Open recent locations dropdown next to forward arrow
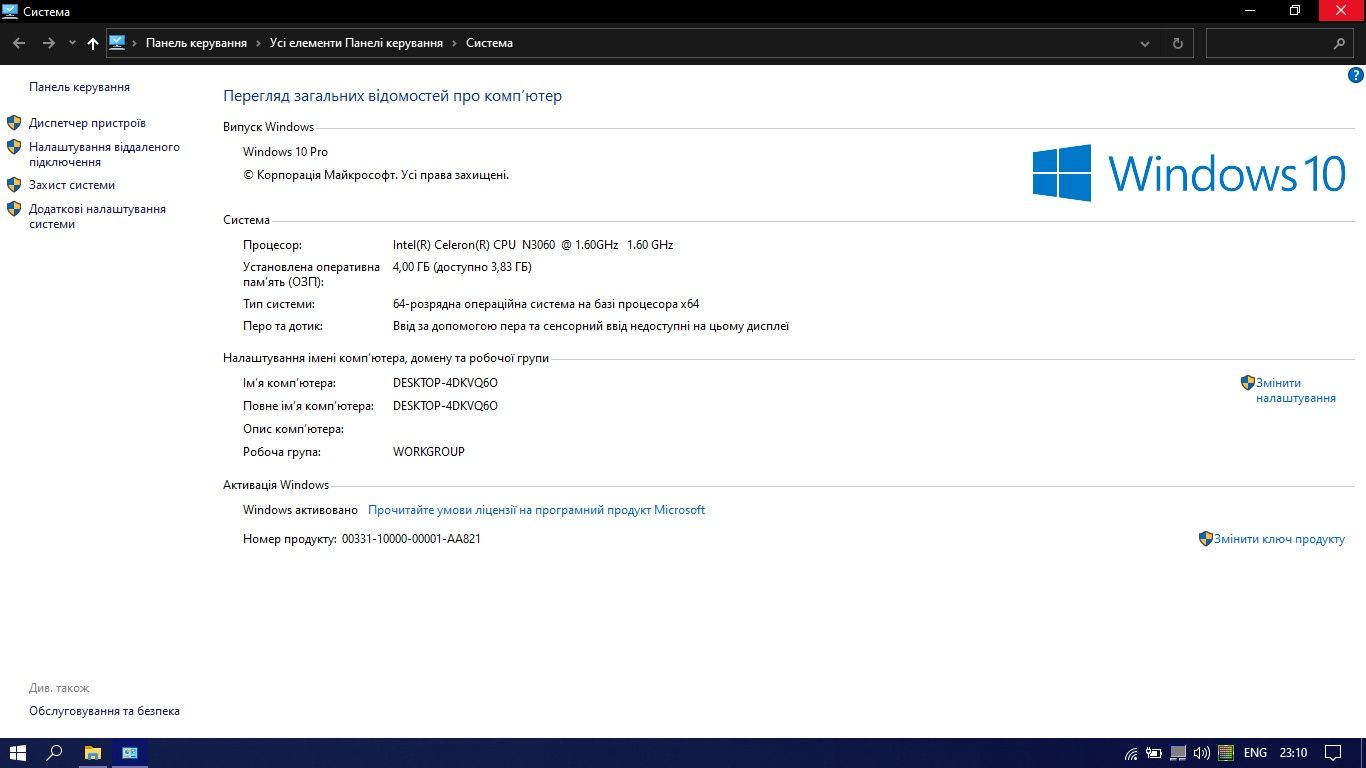 pyautogui.click(x=72, y=43)
